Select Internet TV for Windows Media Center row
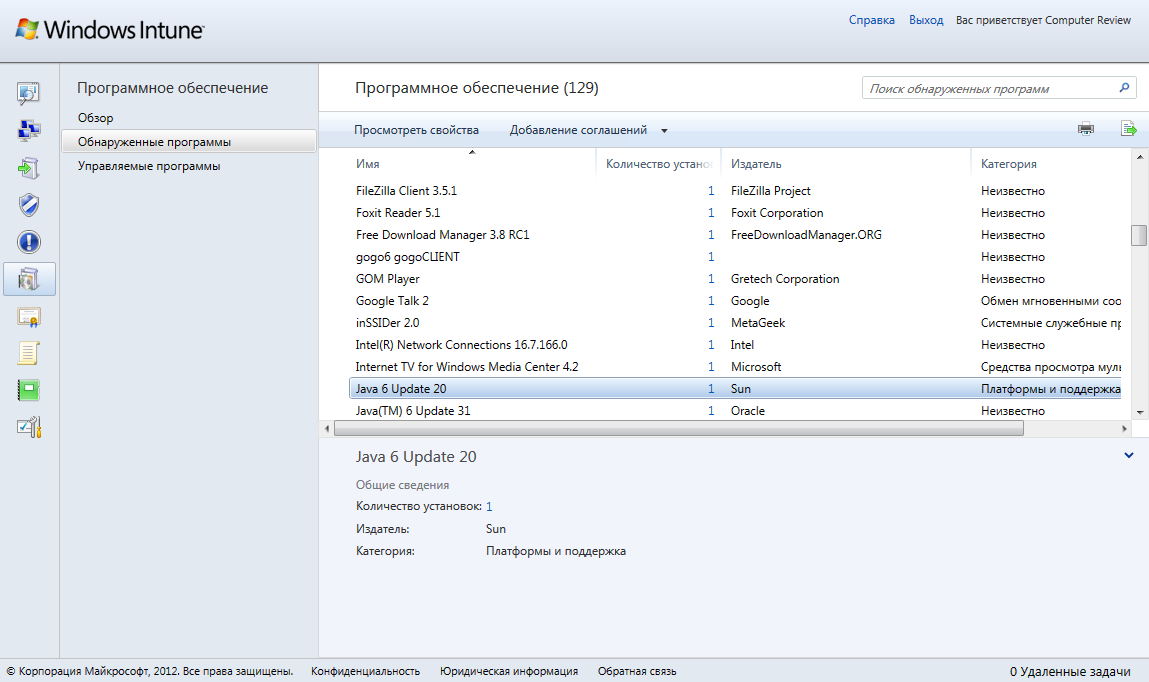The height and width of the screenshot is (682, 1149). coord(735,366)
